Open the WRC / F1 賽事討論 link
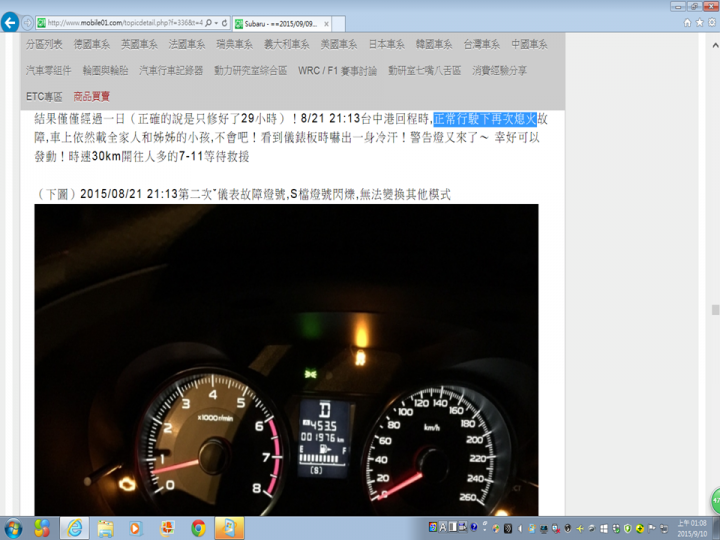The height and width of the screenshot is (540, 720). [x=338, y=70]
